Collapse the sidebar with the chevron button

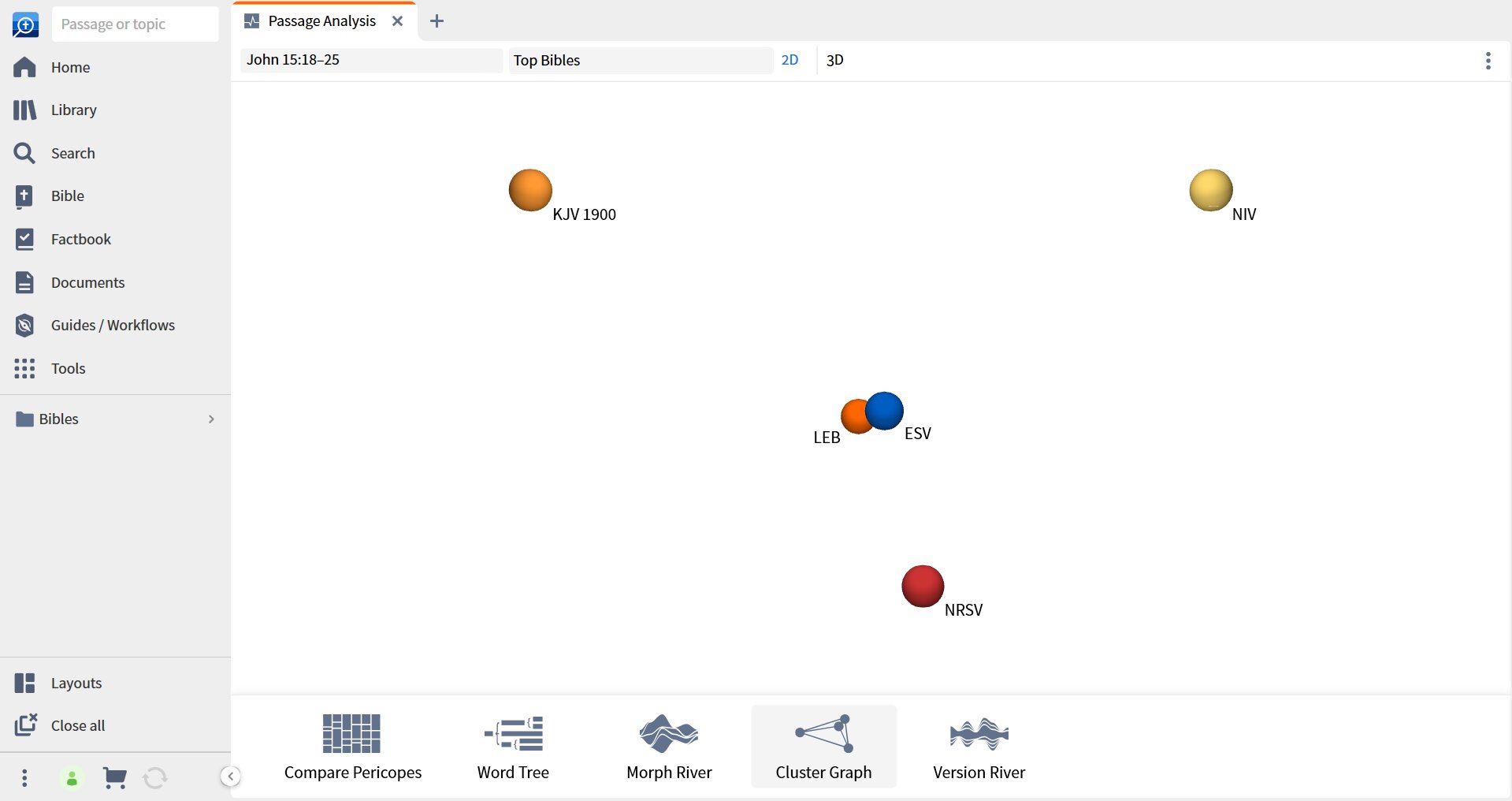(x=230, y=777)
